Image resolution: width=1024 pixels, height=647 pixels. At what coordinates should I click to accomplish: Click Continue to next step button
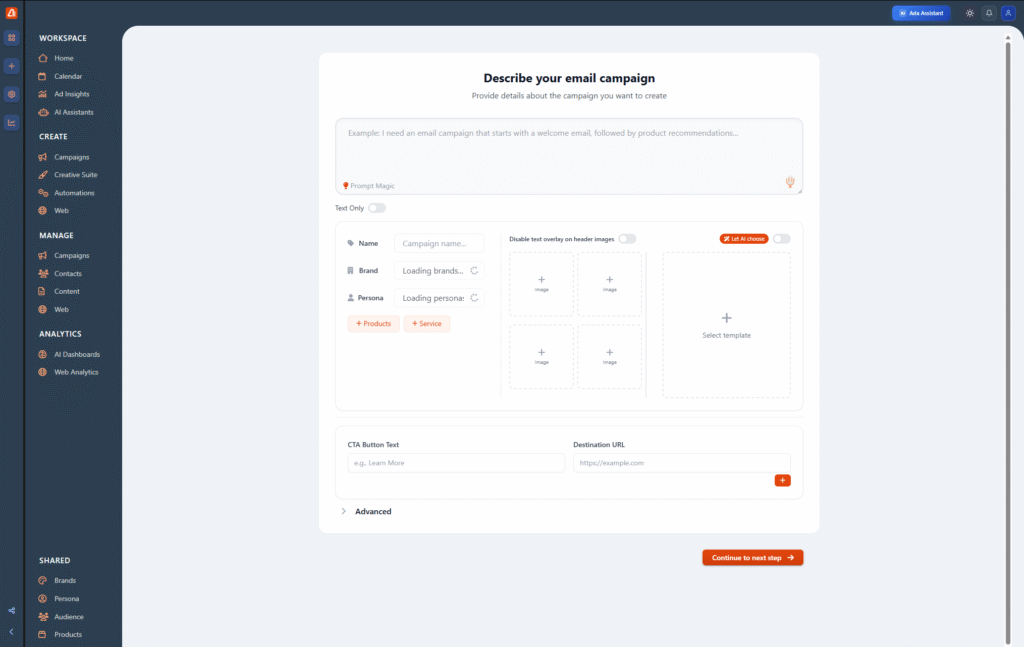click(752, 558)
